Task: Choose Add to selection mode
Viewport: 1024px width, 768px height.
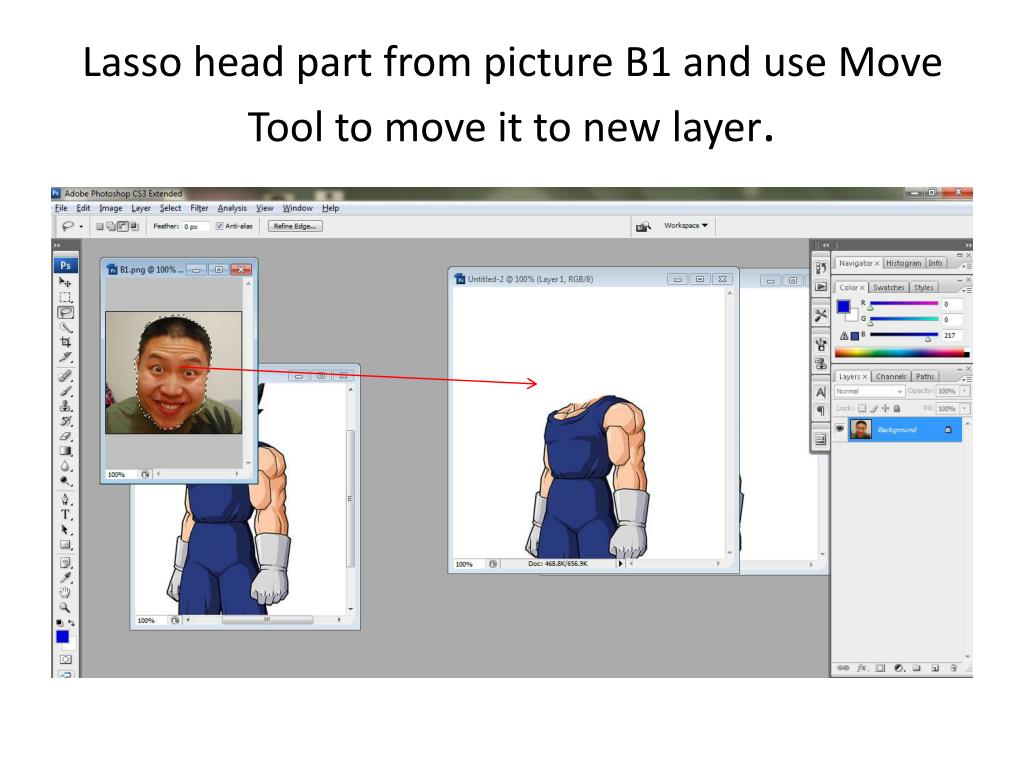Action: pos(111,227)
